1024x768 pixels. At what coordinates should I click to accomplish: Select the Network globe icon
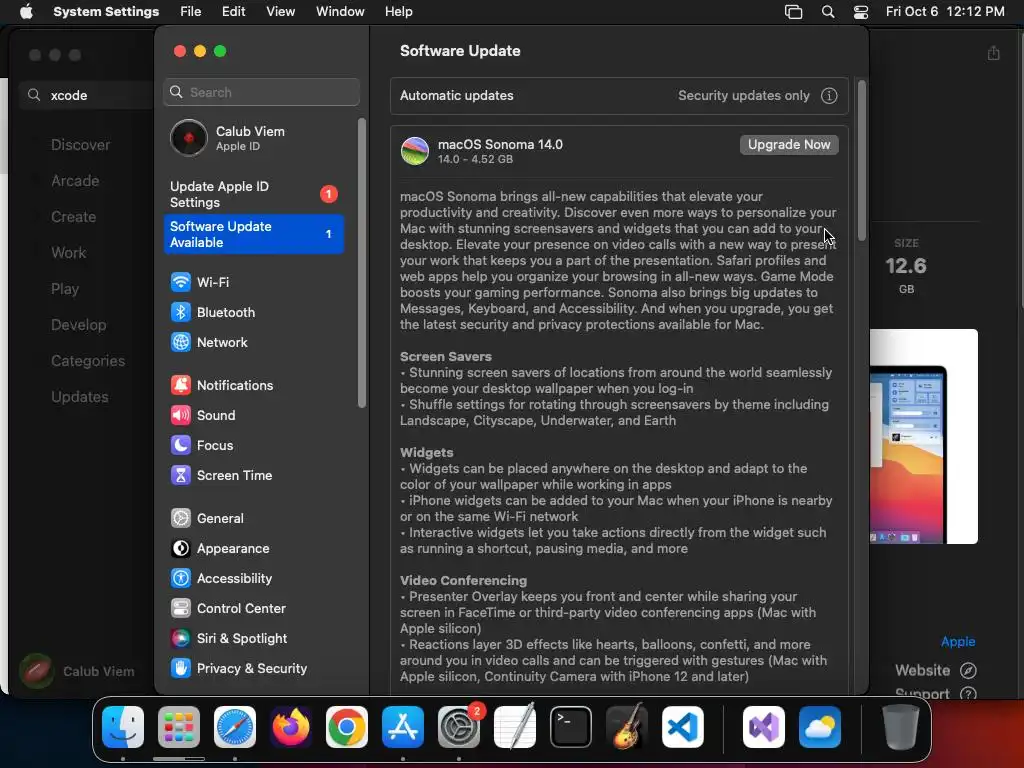(181, 342)
